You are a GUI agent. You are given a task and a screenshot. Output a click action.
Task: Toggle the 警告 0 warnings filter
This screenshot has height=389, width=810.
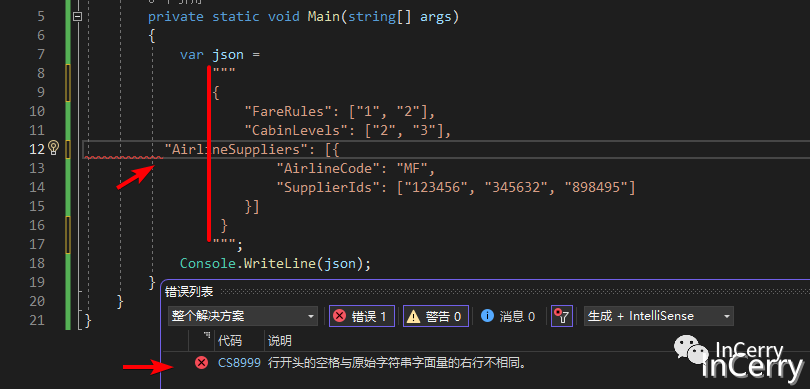pyautogui.click(x=435, y=316)
